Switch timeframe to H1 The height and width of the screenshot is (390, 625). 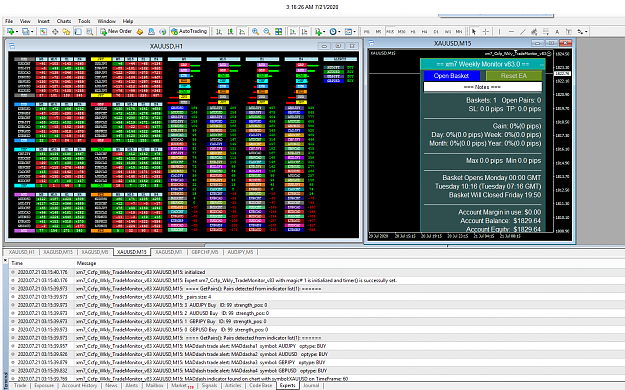pyautogui.click(x=413, y=32)
